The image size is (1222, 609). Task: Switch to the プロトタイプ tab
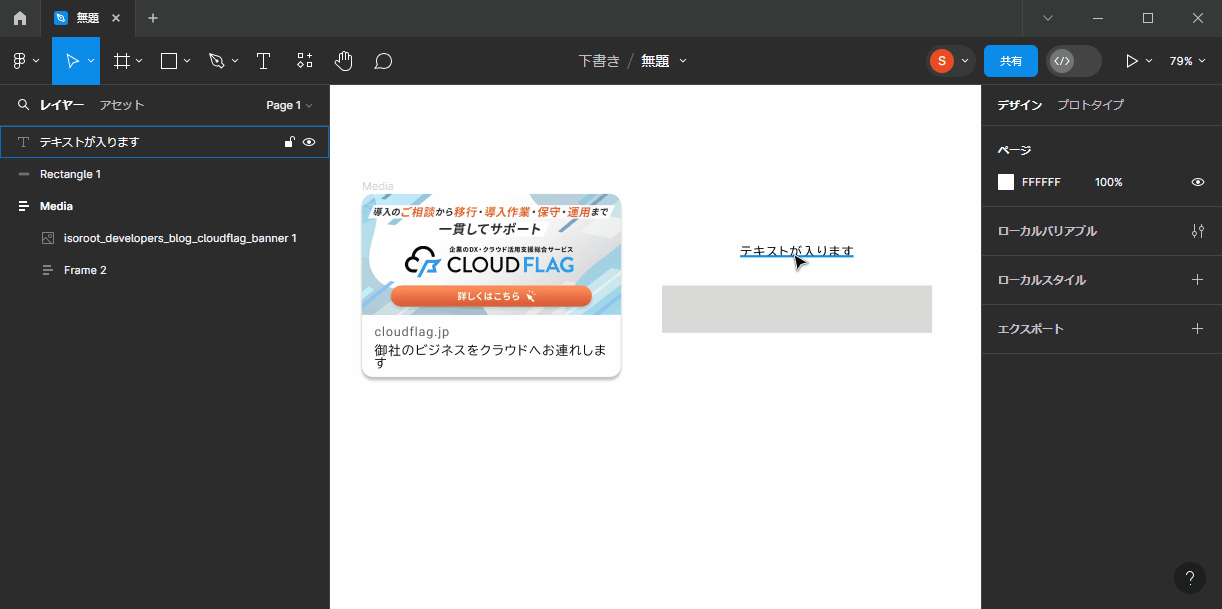(1091, 105)
